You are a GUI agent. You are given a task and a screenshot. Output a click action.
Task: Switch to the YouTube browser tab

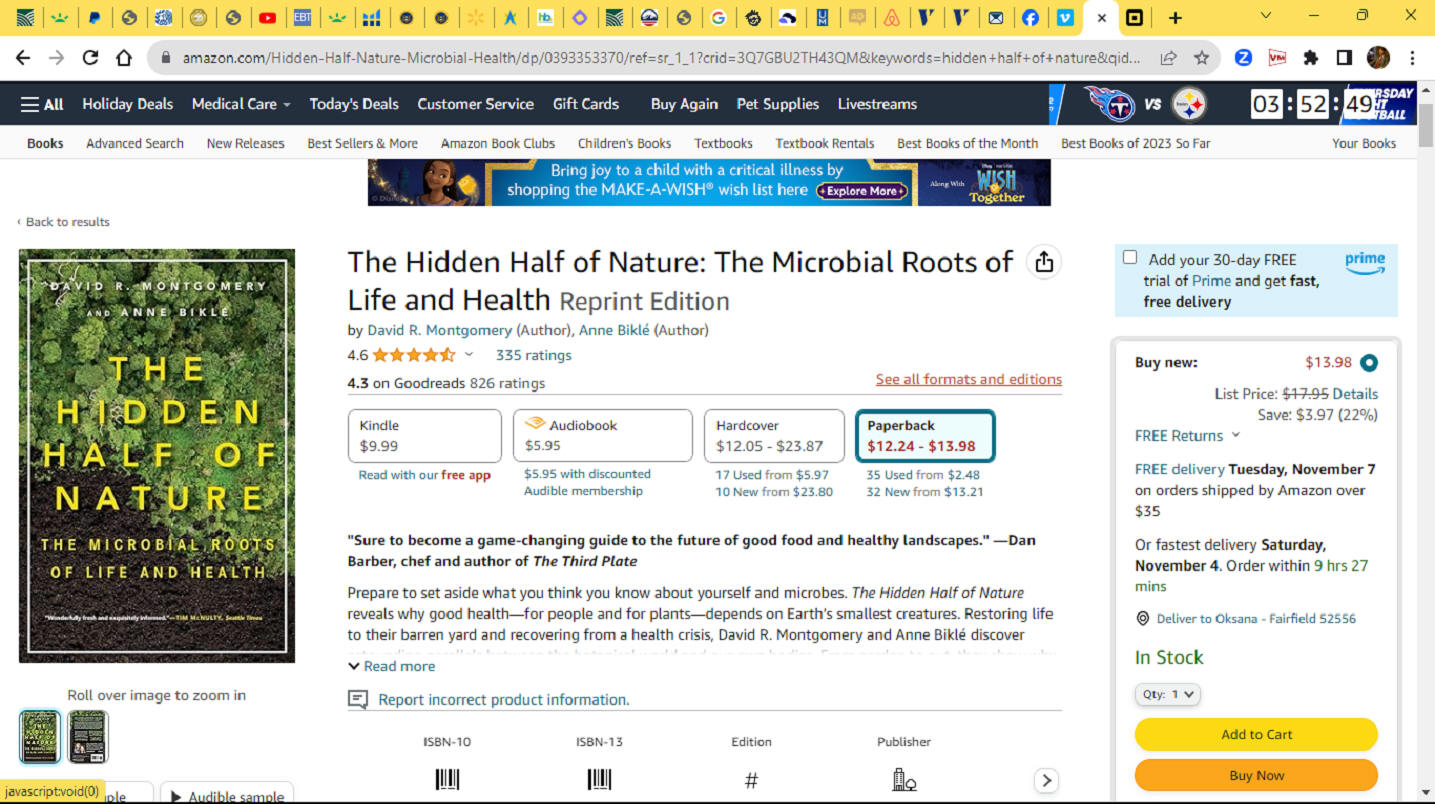(267, 17)
